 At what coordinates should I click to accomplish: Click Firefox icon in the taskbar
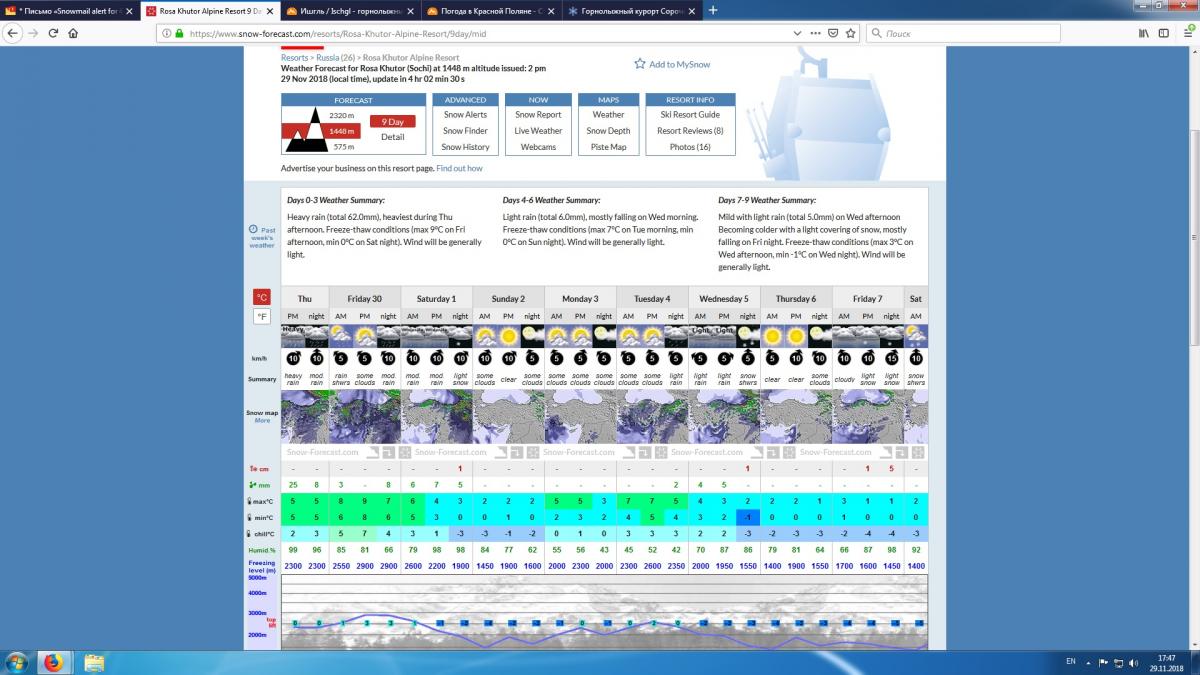pyautogui.click(x=53, y=662)
